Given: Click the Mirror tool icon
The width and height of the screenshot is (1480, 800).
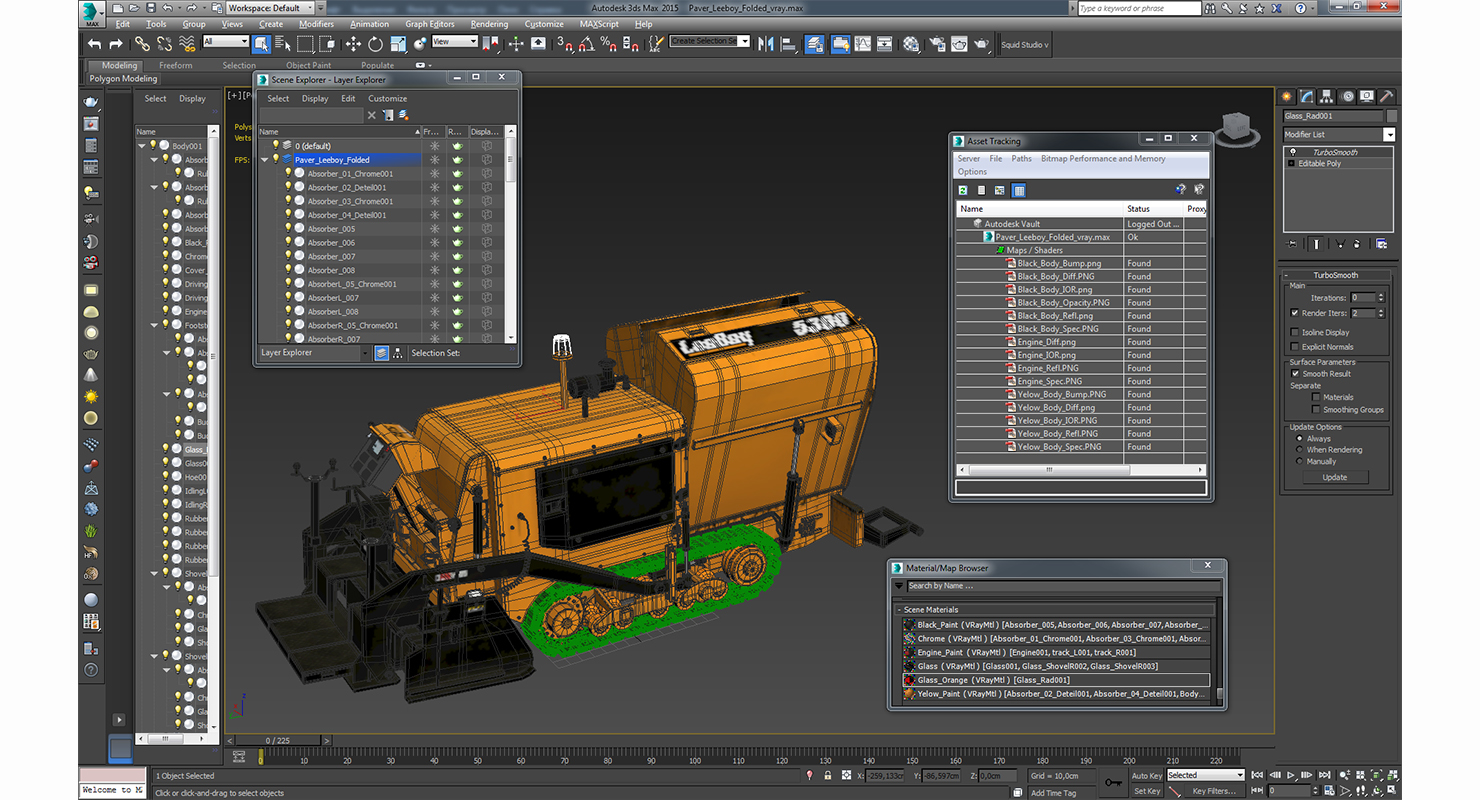Looking at the screenshot, I should pyautogui.click(x=766, y=43).
